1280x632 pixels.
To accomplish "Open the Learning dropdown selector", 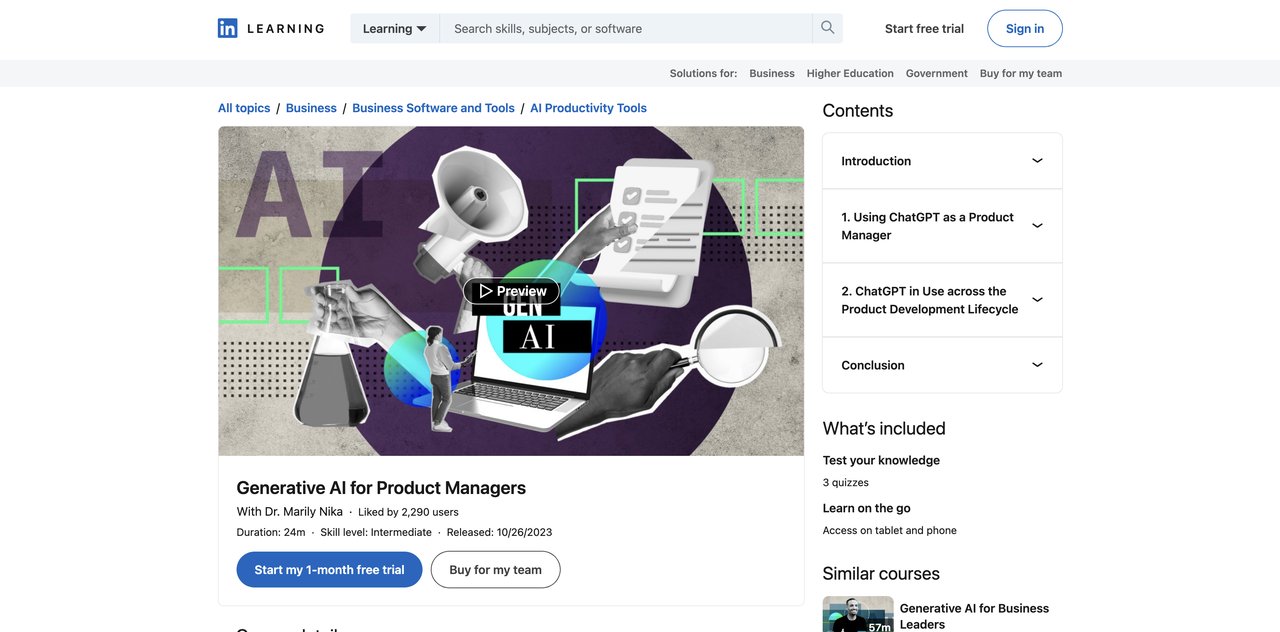I will [x=395, y=28].
